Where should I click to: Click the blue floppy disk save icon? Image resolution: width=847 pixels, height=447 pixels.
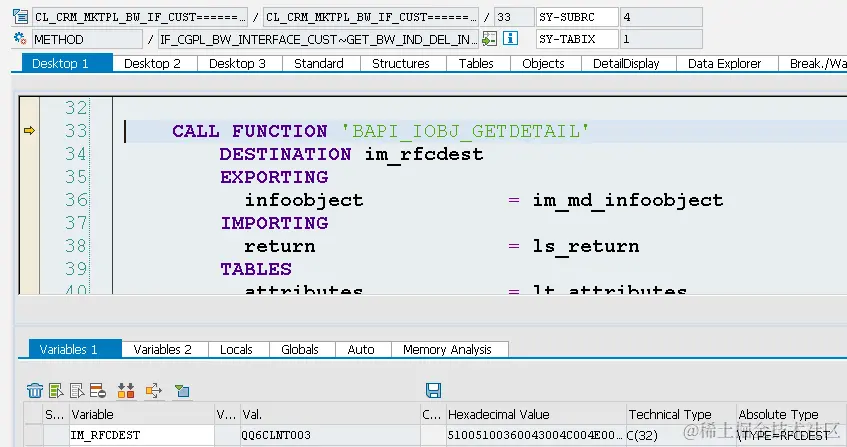(433, 390)
